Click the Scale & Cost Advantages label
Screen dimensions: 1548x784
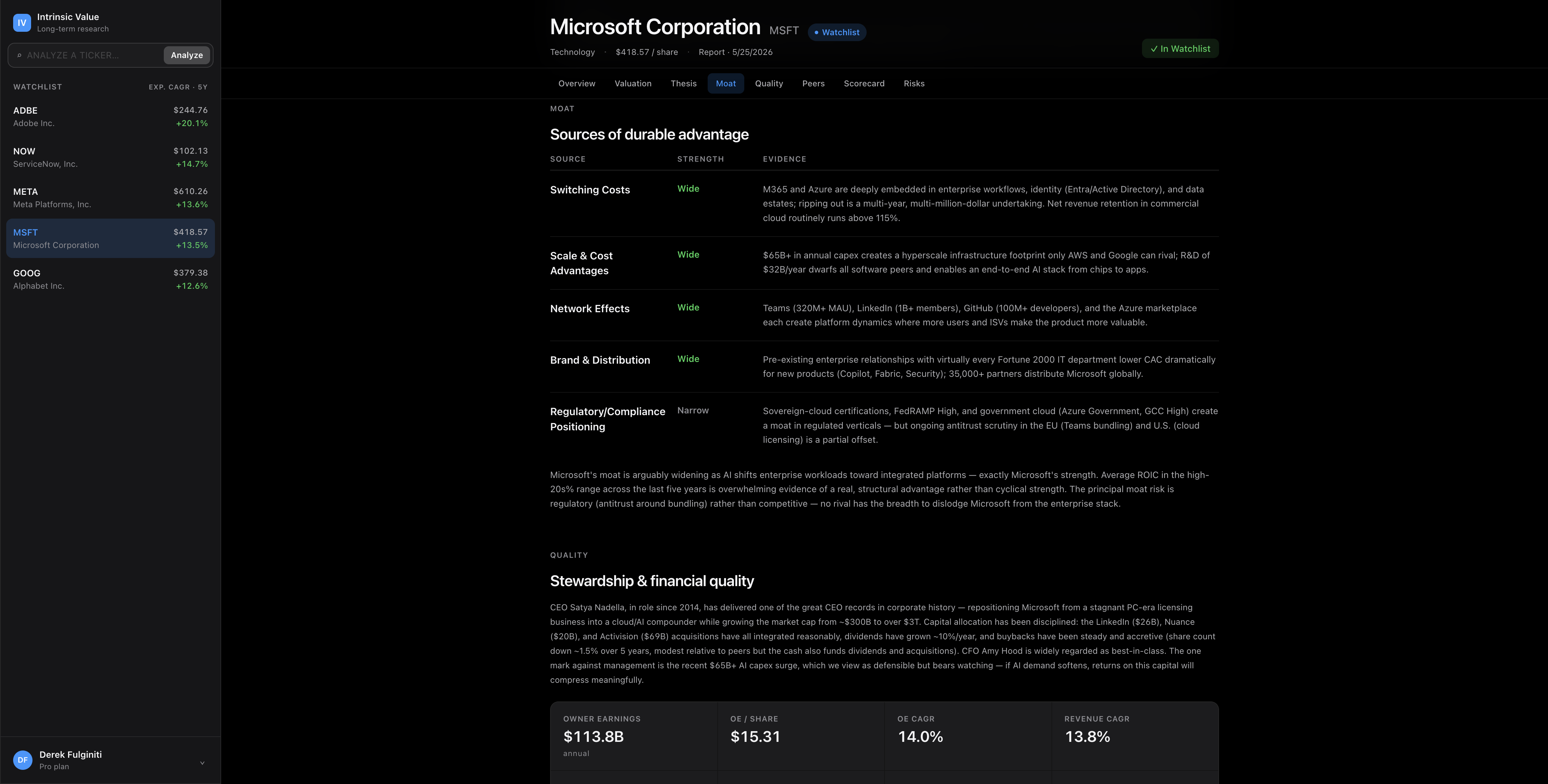click(582, 263)
